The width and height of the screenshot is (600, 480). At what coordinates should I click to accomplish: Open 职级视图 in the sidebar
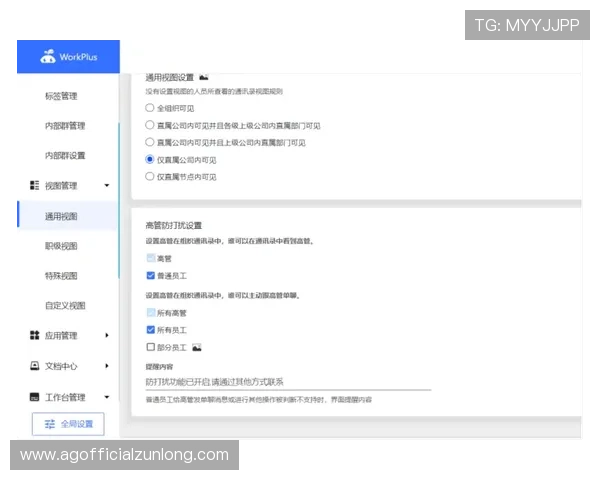tap(61, 246)
